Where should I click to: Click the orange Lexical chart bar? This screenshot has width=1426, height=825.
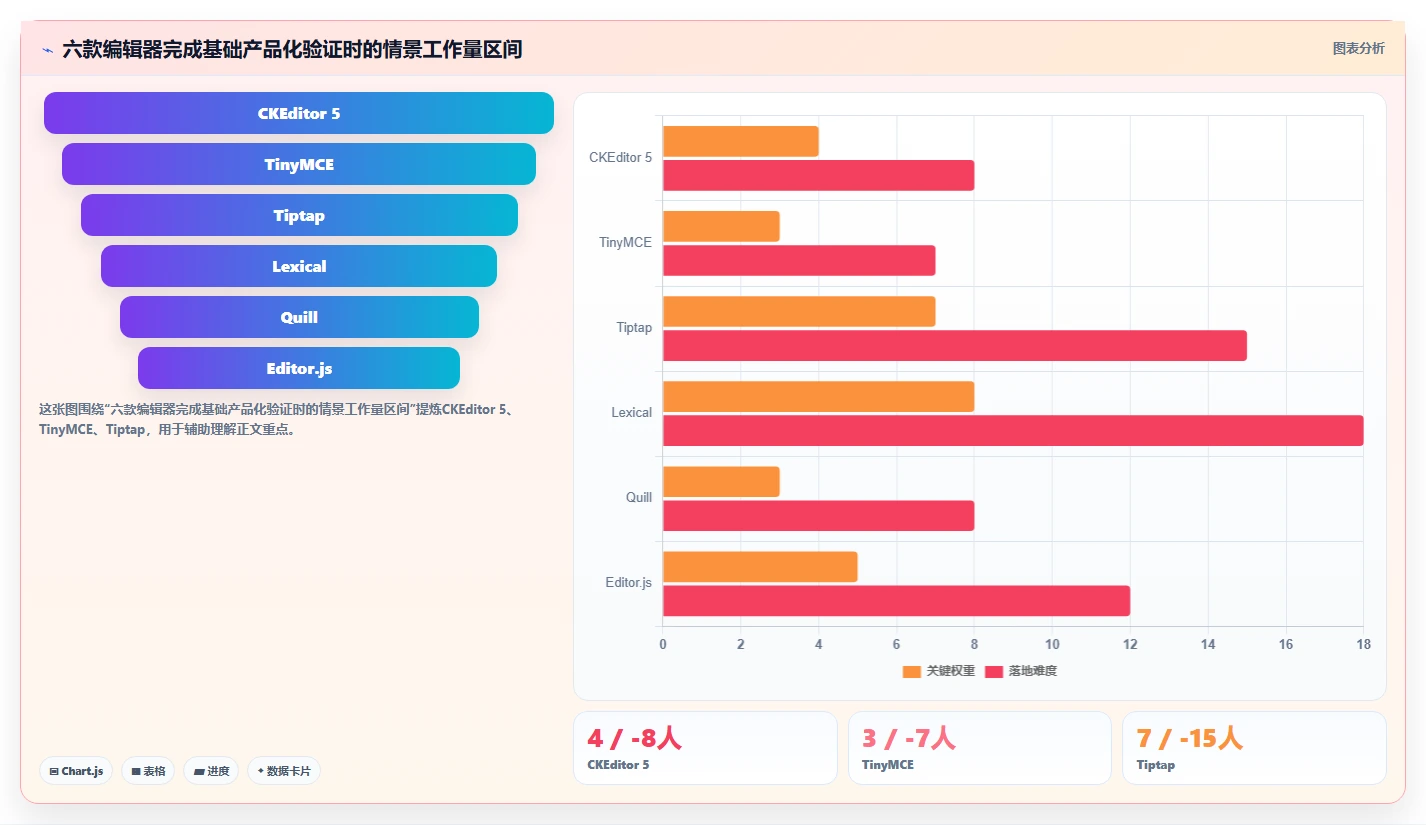(818, 396)
